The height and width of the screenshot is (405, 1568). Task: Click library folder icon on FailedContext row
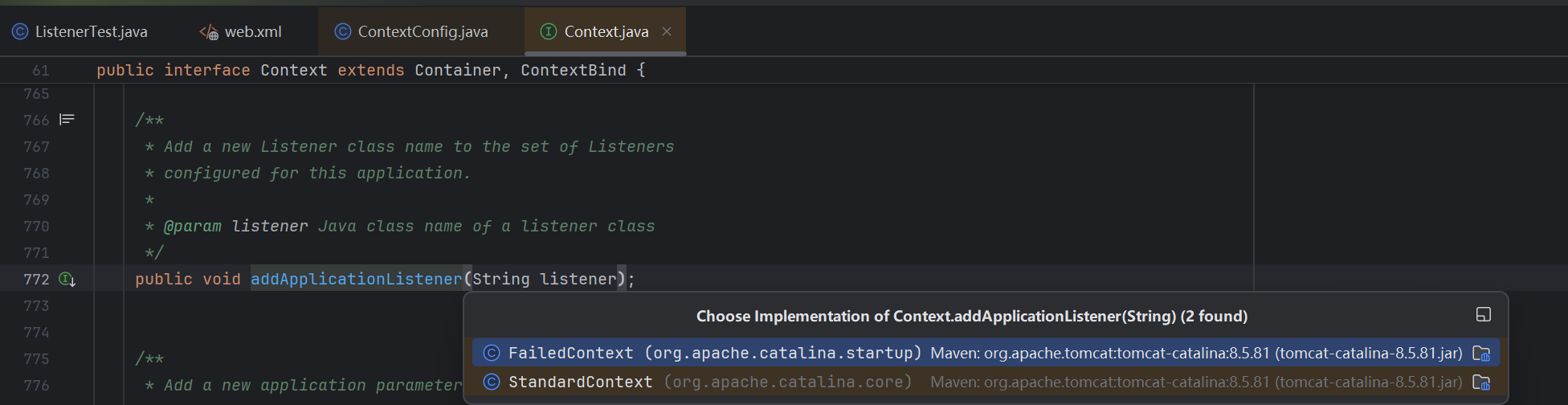tap(1481, 353)
